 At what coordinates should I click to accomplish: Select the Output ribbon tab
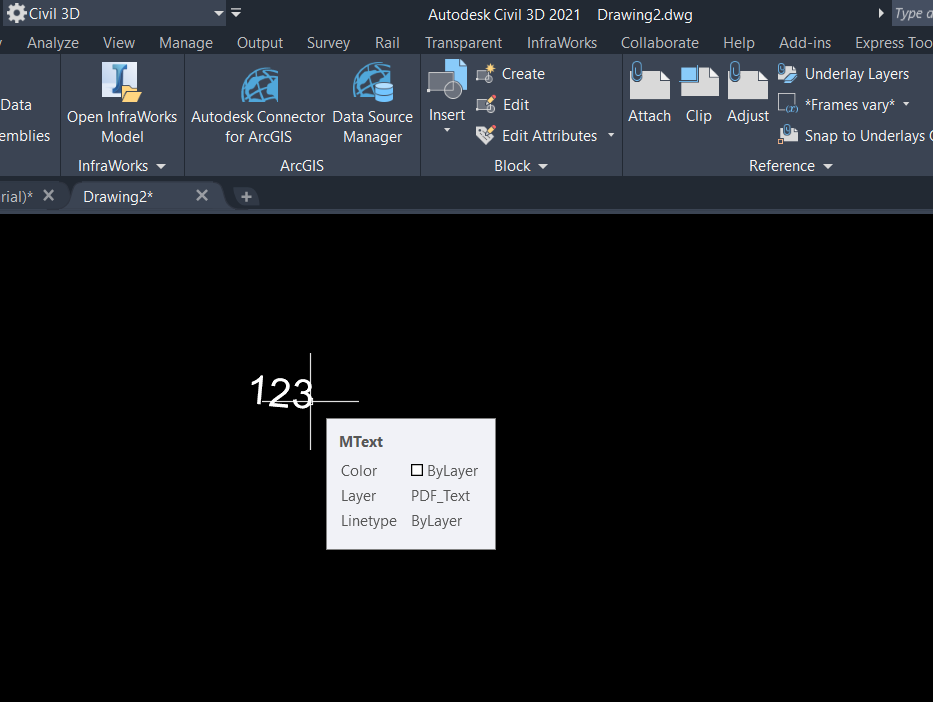click(x=260, y=43)
